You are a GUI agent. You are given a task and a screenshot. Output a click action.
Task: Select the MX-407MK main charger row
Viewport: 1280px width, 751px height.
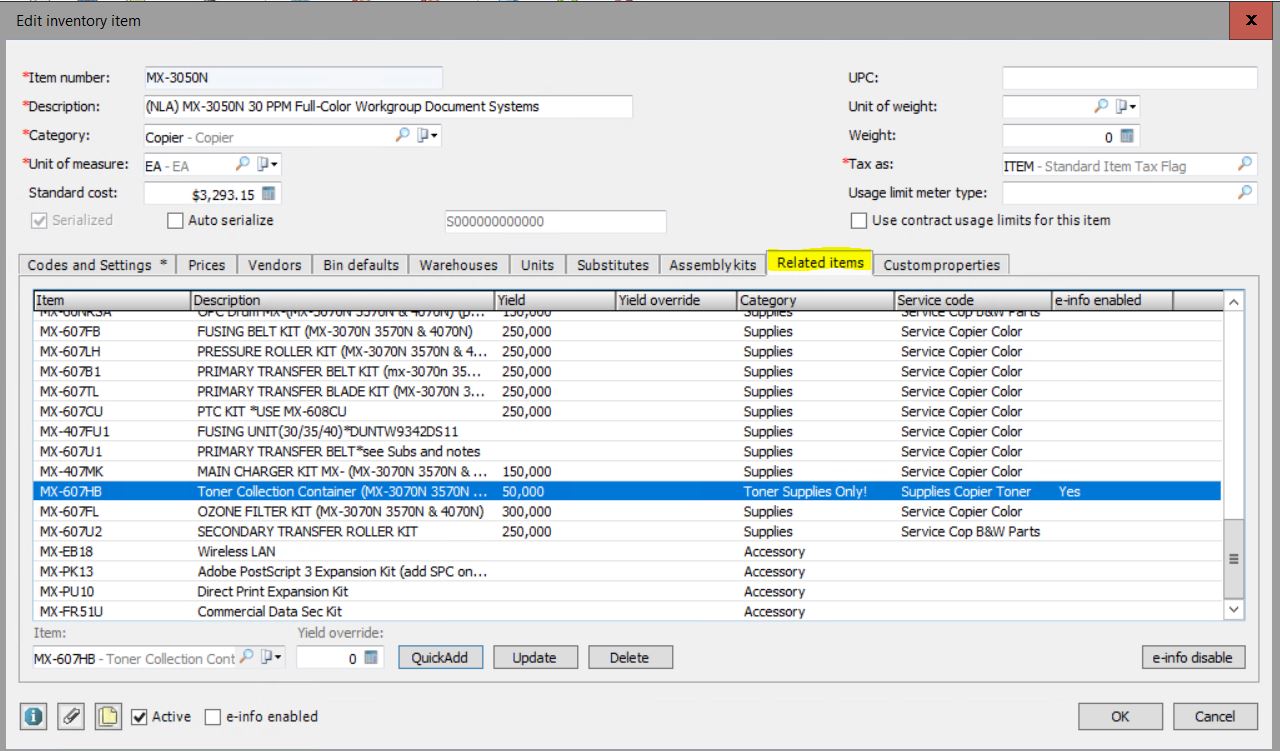point(628,471)
